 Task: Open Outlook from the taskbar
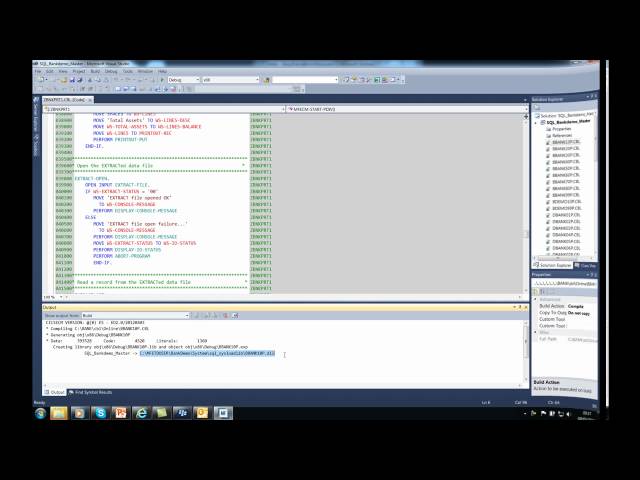(x=202, y=413)
